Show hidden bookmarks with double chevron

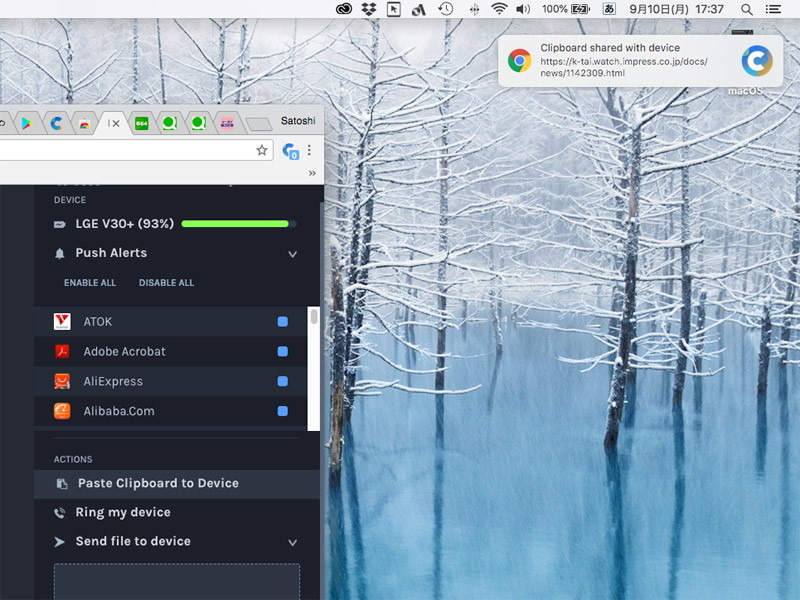[312, 173]
